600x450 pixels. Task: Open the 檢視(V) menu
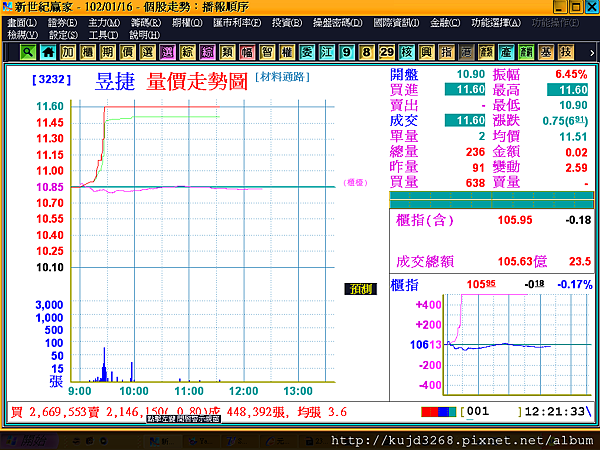[x=23, y=35]
